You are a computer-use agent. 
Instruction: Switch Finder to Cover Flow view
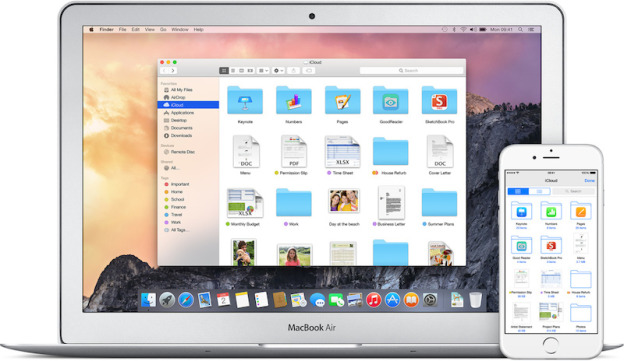[x=250, y=70]
